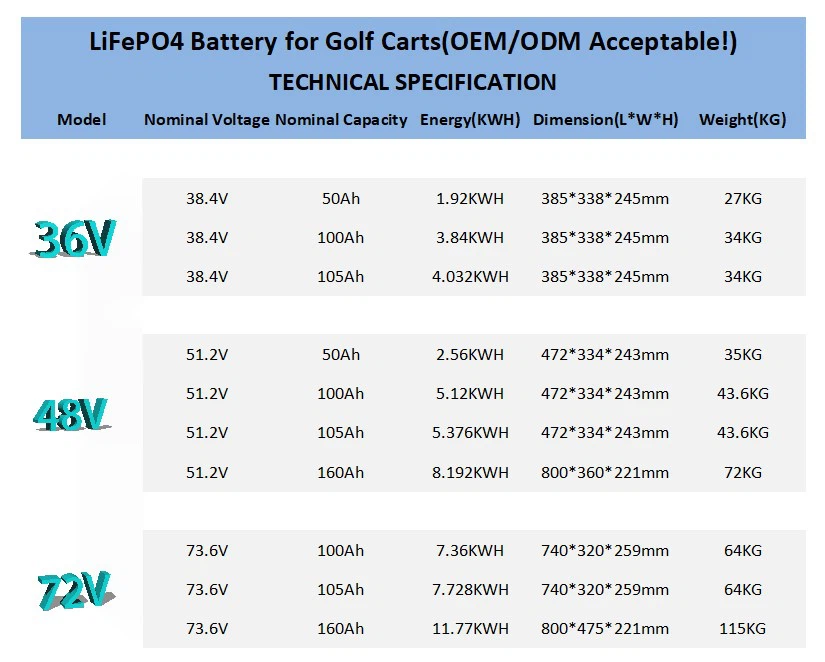Click the Nominal Capacity column header
The width and height of the screenshot is (825, 662).
pyautogui.click(x=341, y=120)
